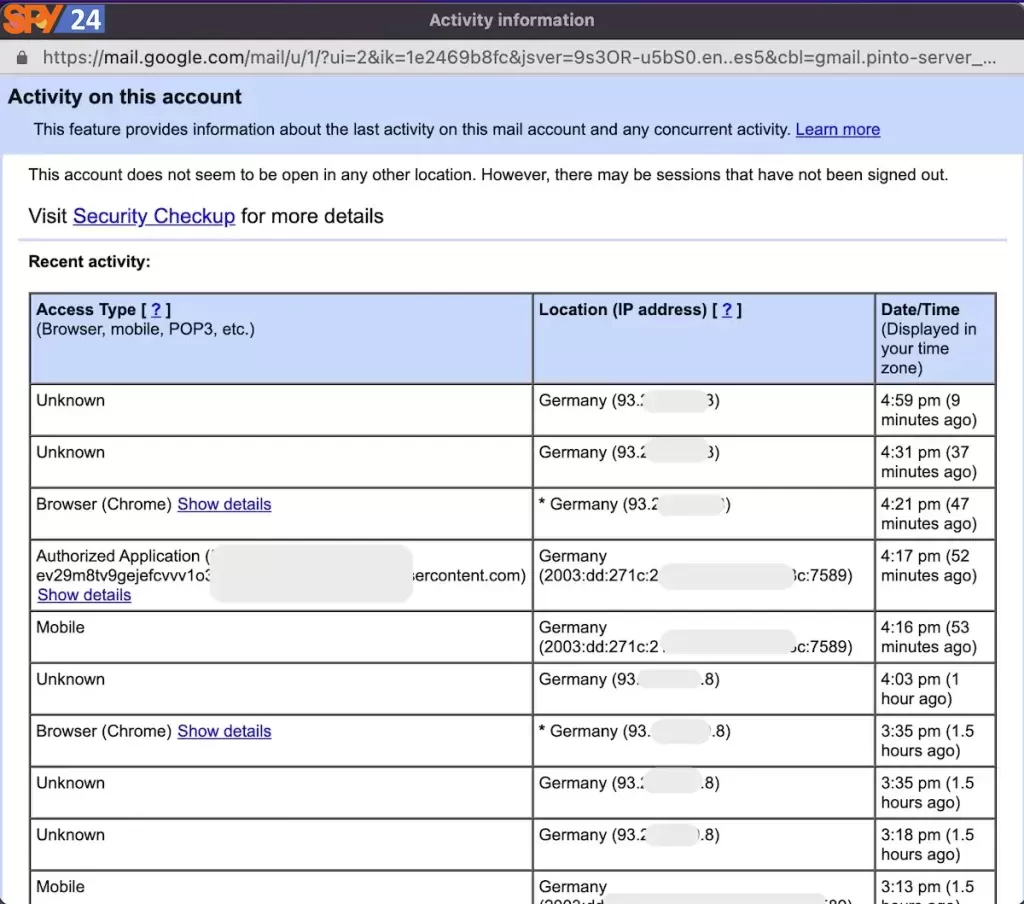
Task: Click the lock icon in the address bar
Action: (22, 57)
